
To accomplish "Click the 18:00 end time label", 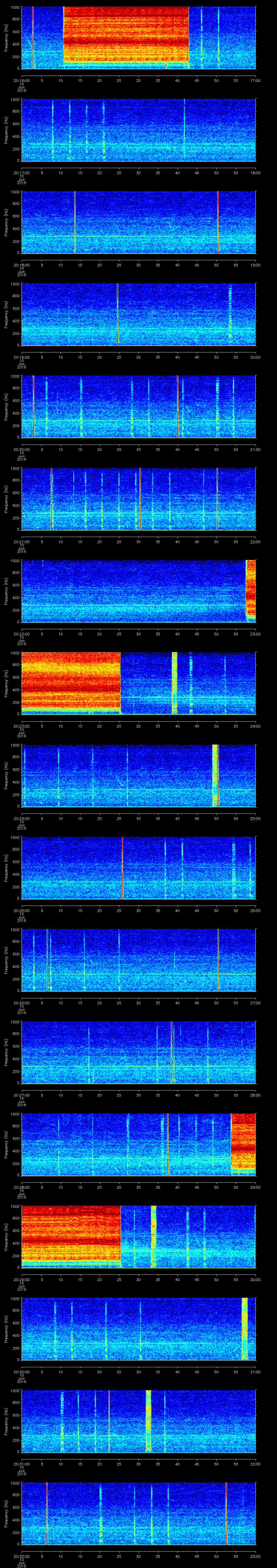I will tap(255, 173).
